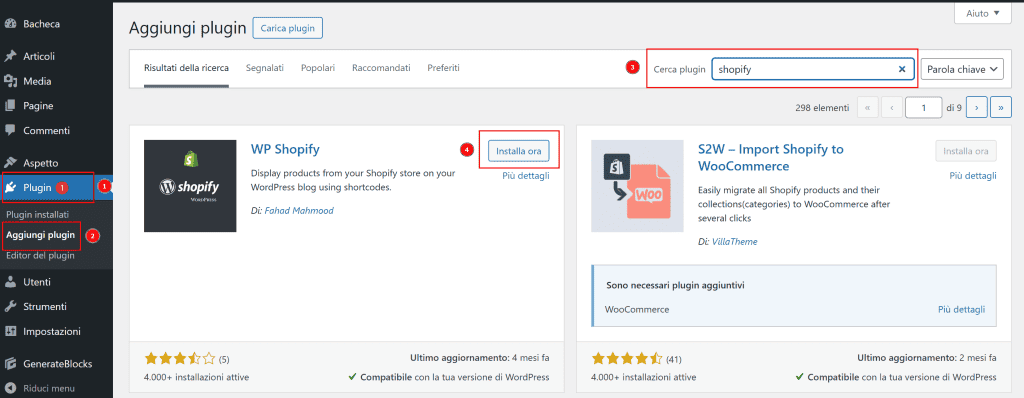Image resolution: width=1024 pixels, height=398 pixels.
Task: Open Bacheca dashboard icon in sidebar
Action: tap(10, 24)
